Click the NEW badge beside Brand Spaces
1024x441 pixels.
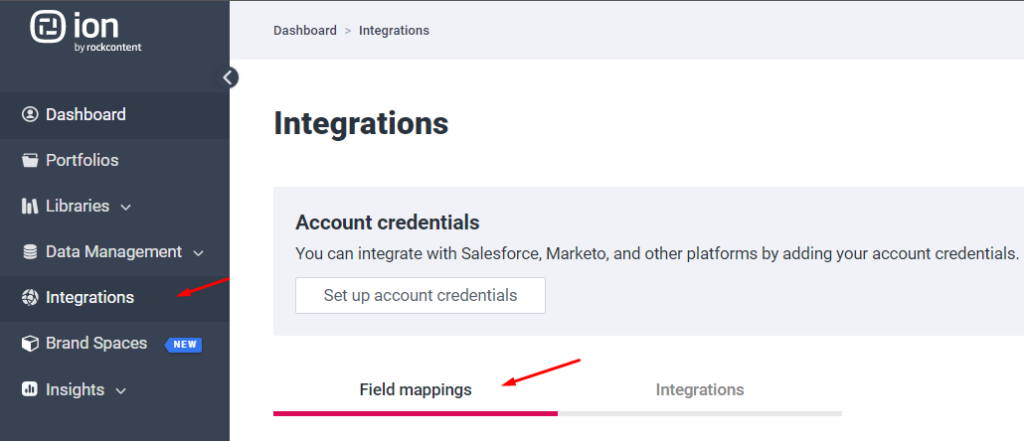[184, 345]
